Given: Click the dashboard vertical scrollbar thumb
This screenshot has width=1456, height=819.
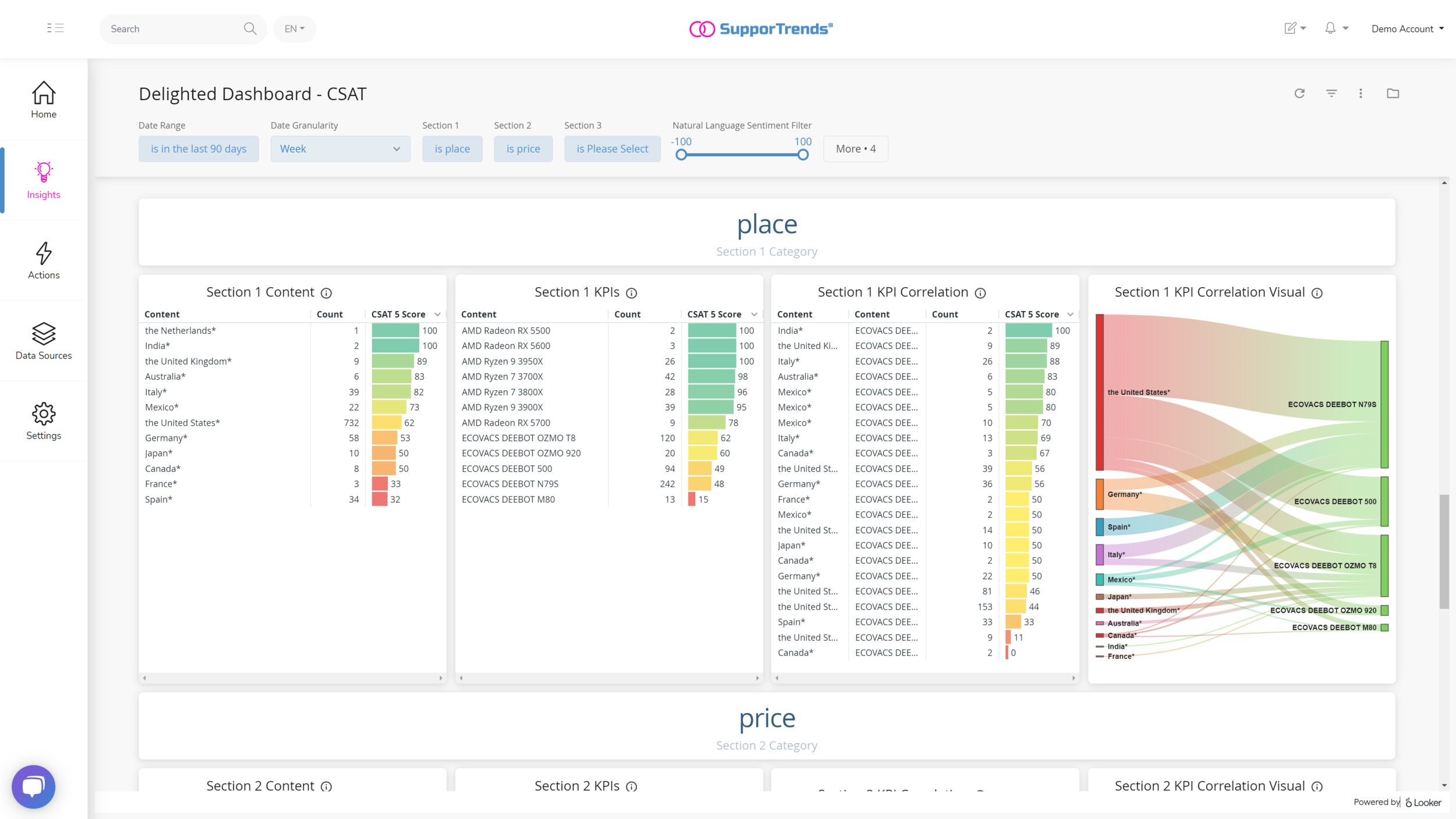Looking at the screenshot, I should click(x=1444, y=551).
